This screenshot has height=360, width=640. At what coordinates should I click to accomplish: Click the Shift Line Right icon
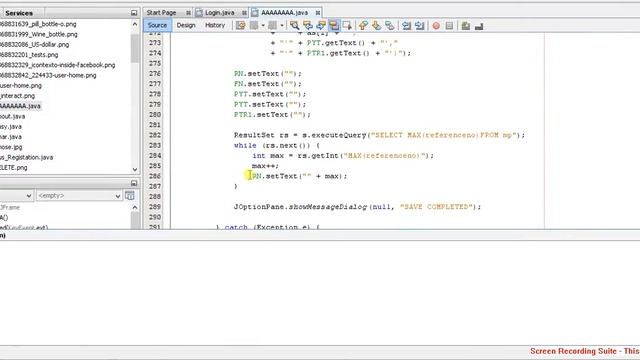pos(420,26)
